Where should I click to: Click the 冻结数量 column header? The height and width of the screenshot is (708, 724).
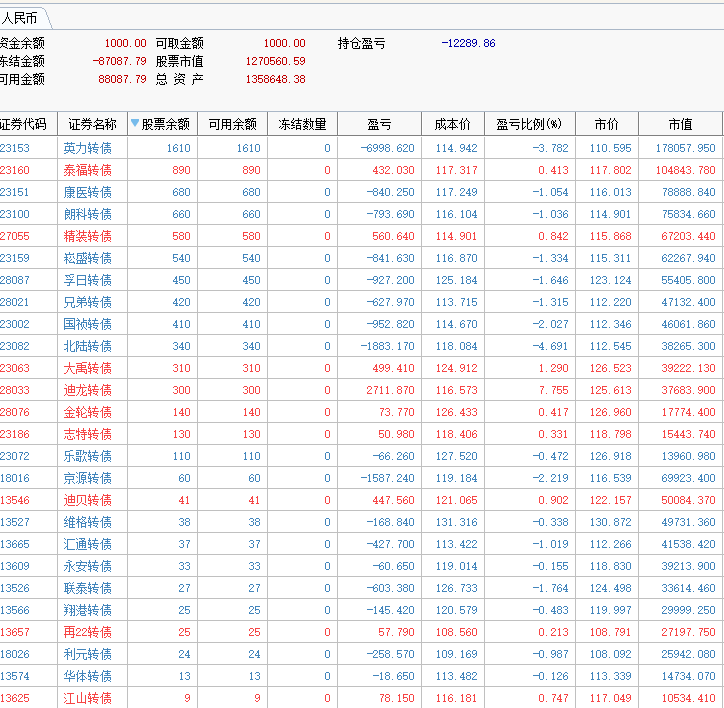(302, 124)
